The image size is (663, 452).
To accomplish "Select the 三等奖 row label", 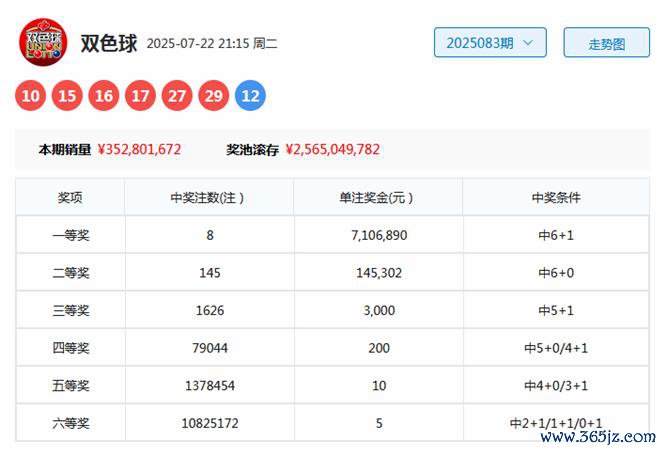I will click(71, 310).
